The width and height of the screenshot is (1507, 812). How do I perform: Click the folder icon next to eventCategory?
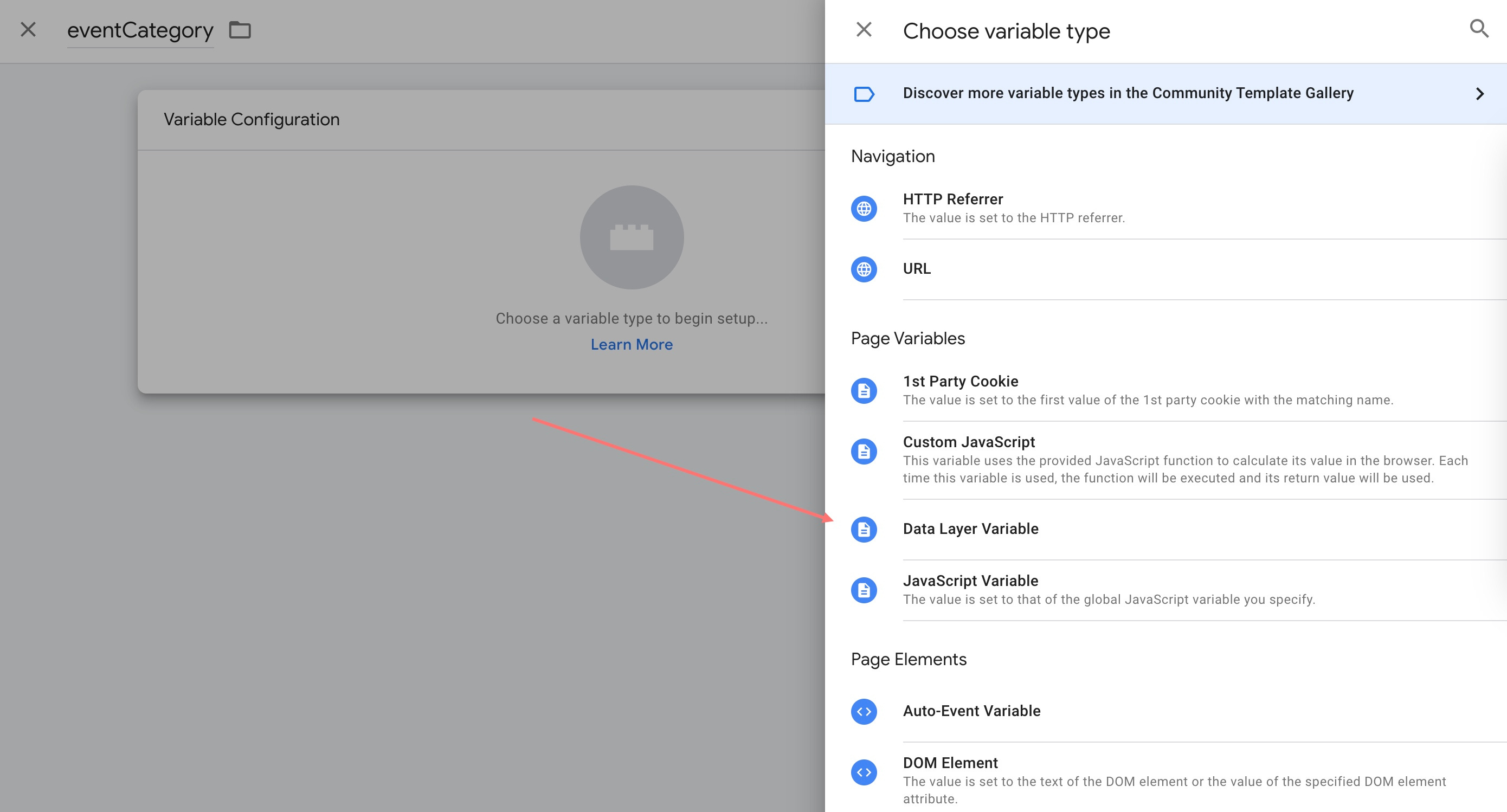240,29
